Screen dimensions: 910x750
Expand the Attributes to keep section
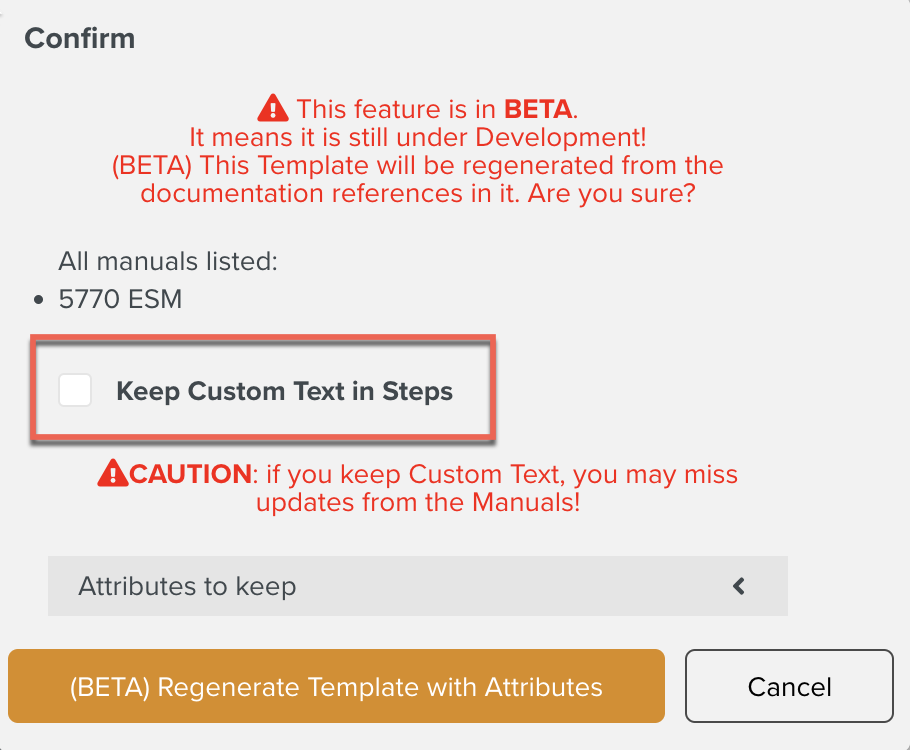point(417,586)
